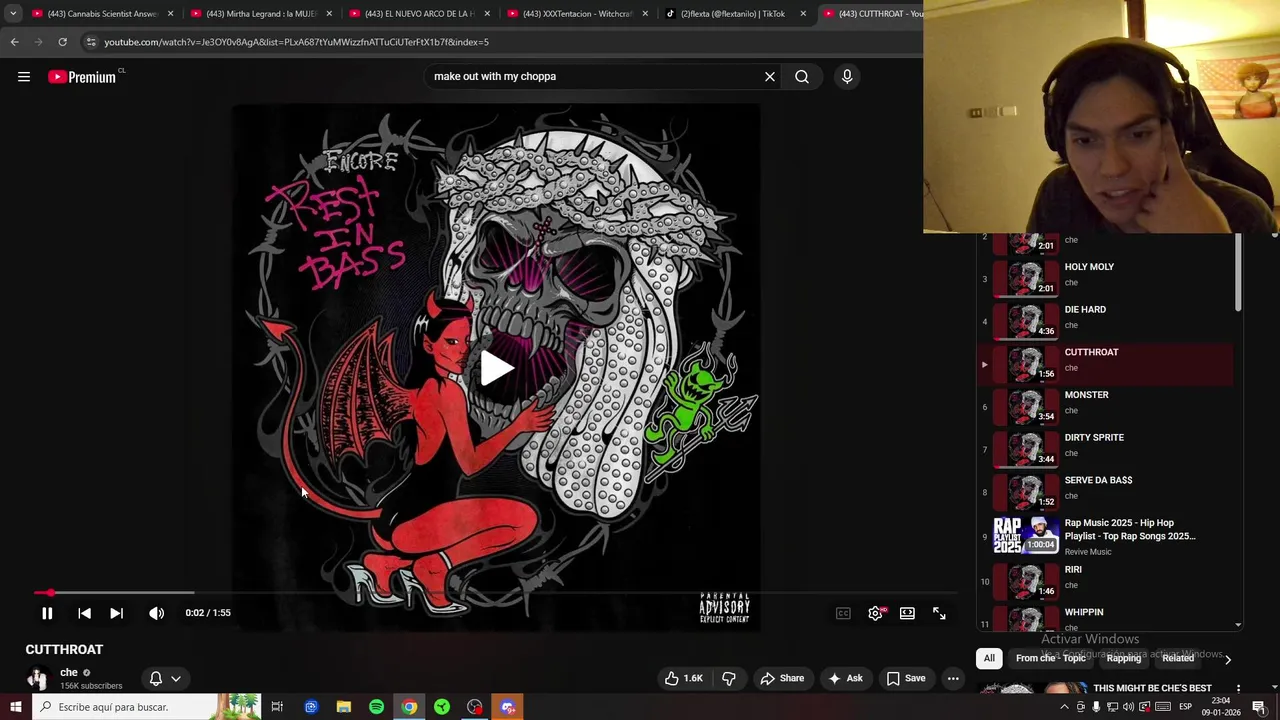
Task: Open the tab search dropdown in Chrome
Action: (x=12, y=14)
